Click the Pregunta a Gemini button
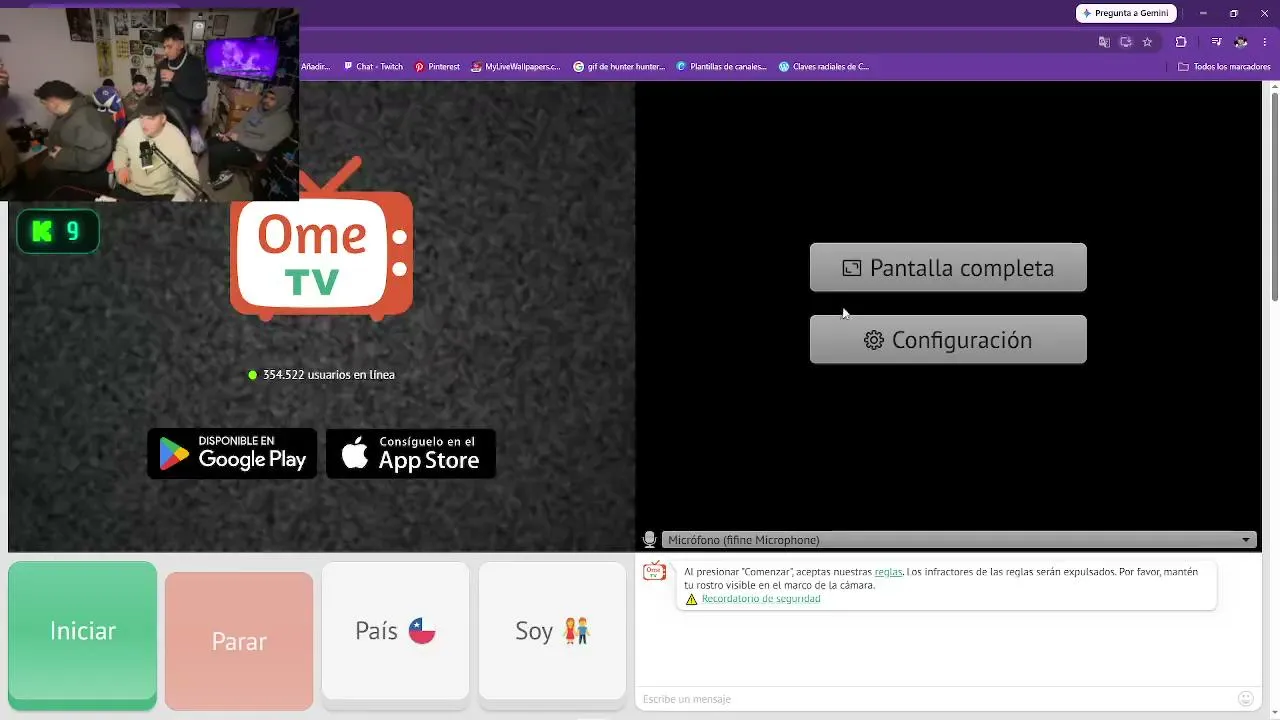1280x720 pixels. pyautogui.click(x=1126, y=13)
